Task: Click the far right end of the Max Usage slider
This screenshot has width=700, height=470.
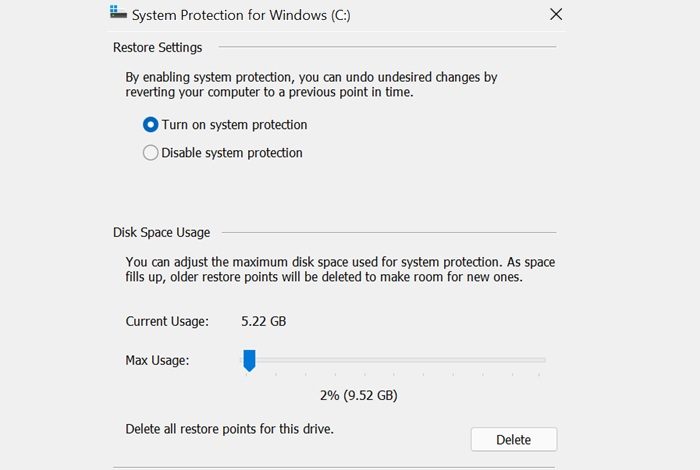Action: pos(544,360)
